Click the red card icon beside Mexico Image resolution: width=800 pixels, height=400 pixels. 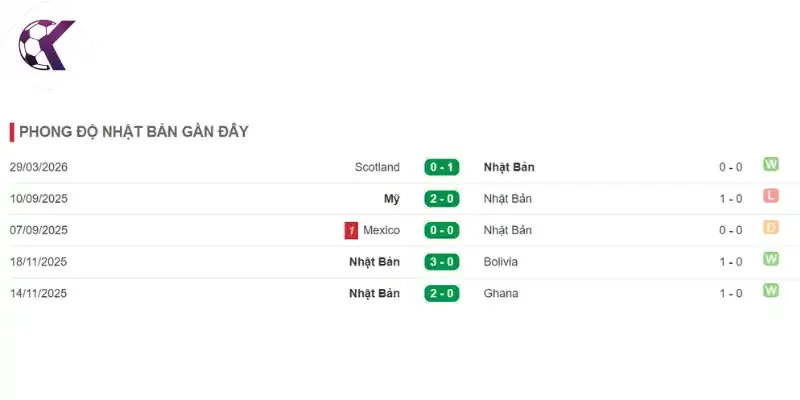[x=351, y=231]
